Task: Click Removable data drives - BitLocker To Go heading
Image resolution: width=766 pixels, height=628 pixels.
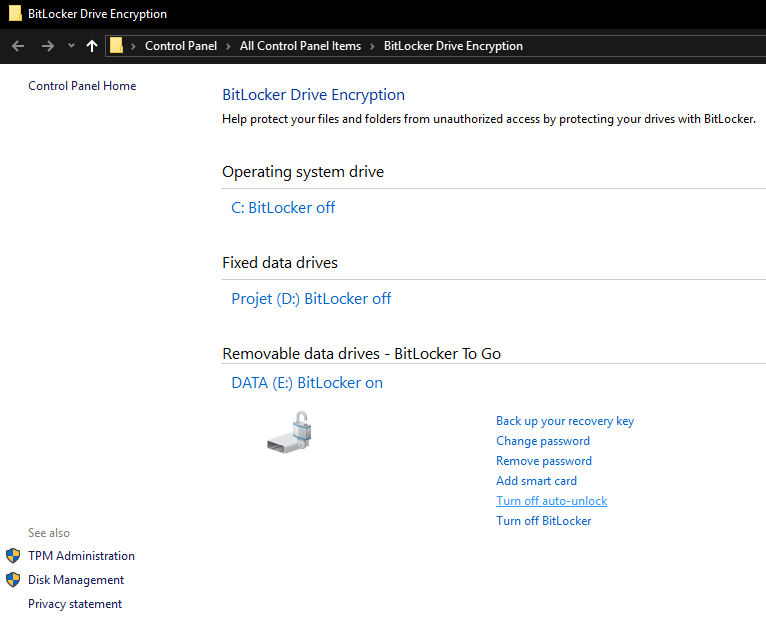Action: coord(362,354)
